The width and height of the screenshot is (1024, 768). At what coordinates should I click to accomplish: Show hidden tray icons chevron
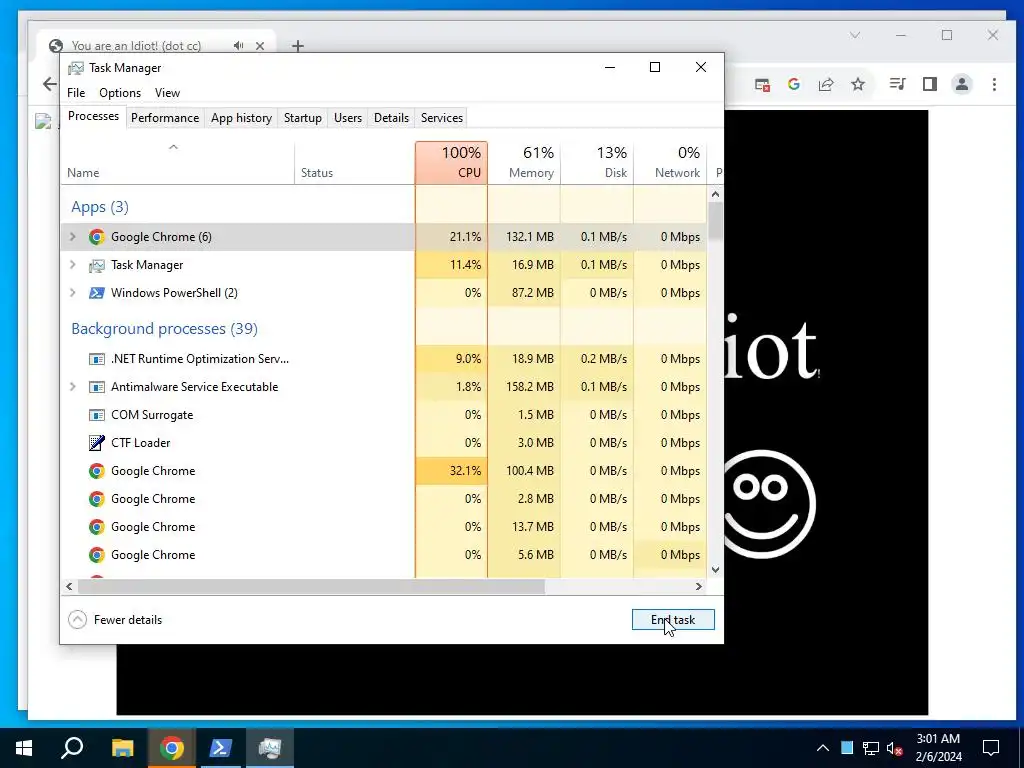pyautogui.click(x=823, y=748)
